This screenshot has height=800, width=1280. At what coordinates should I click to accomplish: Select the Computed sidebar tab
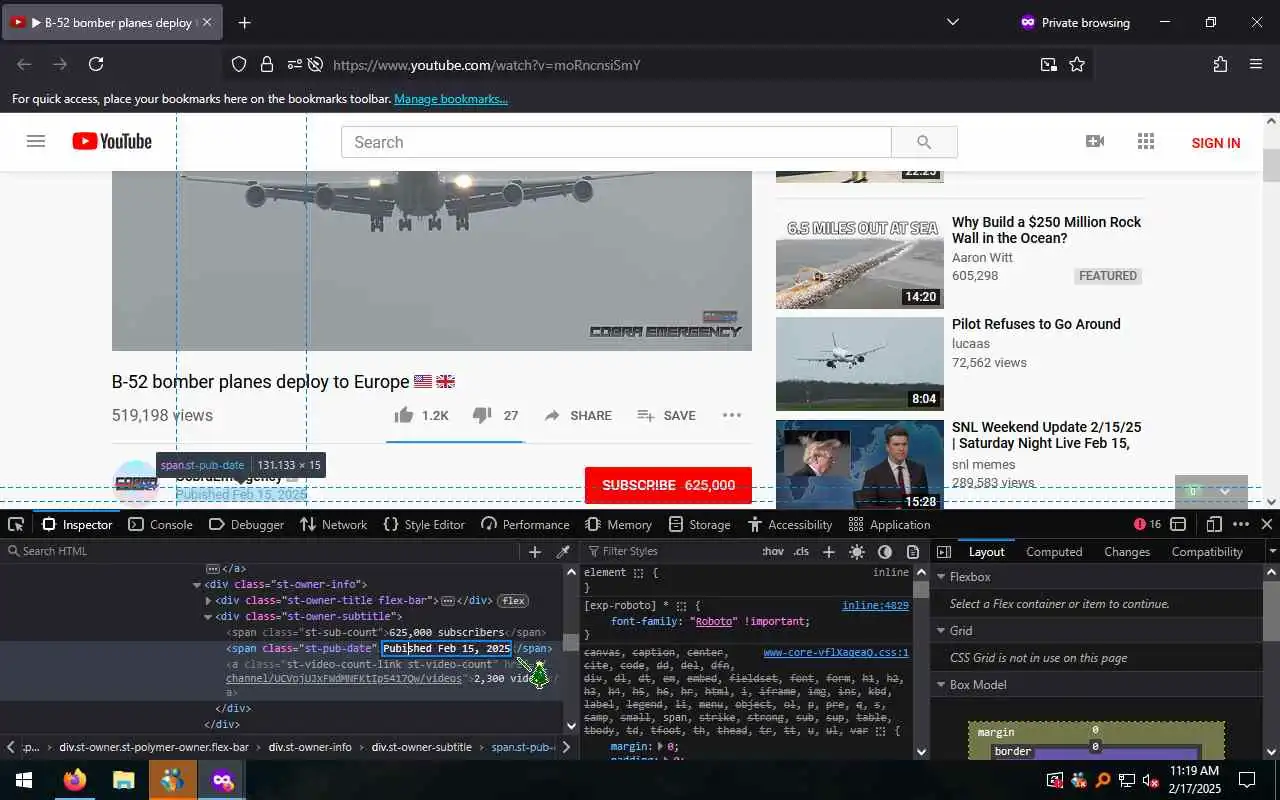point(1054,551)
